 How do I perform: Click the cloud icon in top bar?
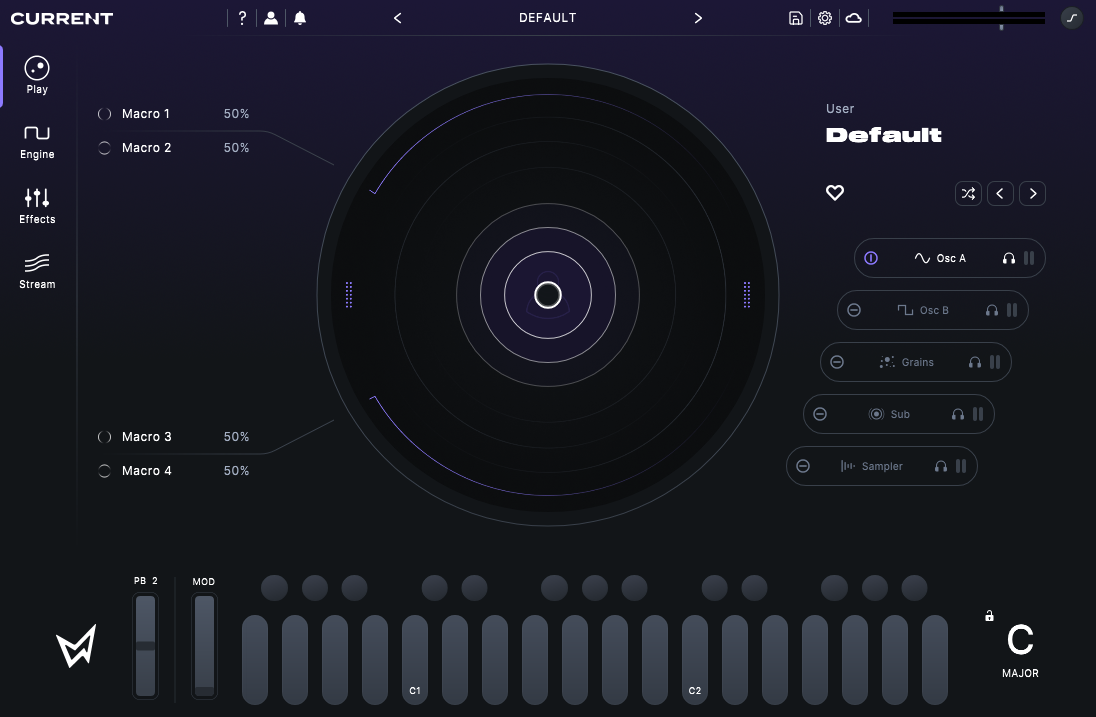point(854,18)
